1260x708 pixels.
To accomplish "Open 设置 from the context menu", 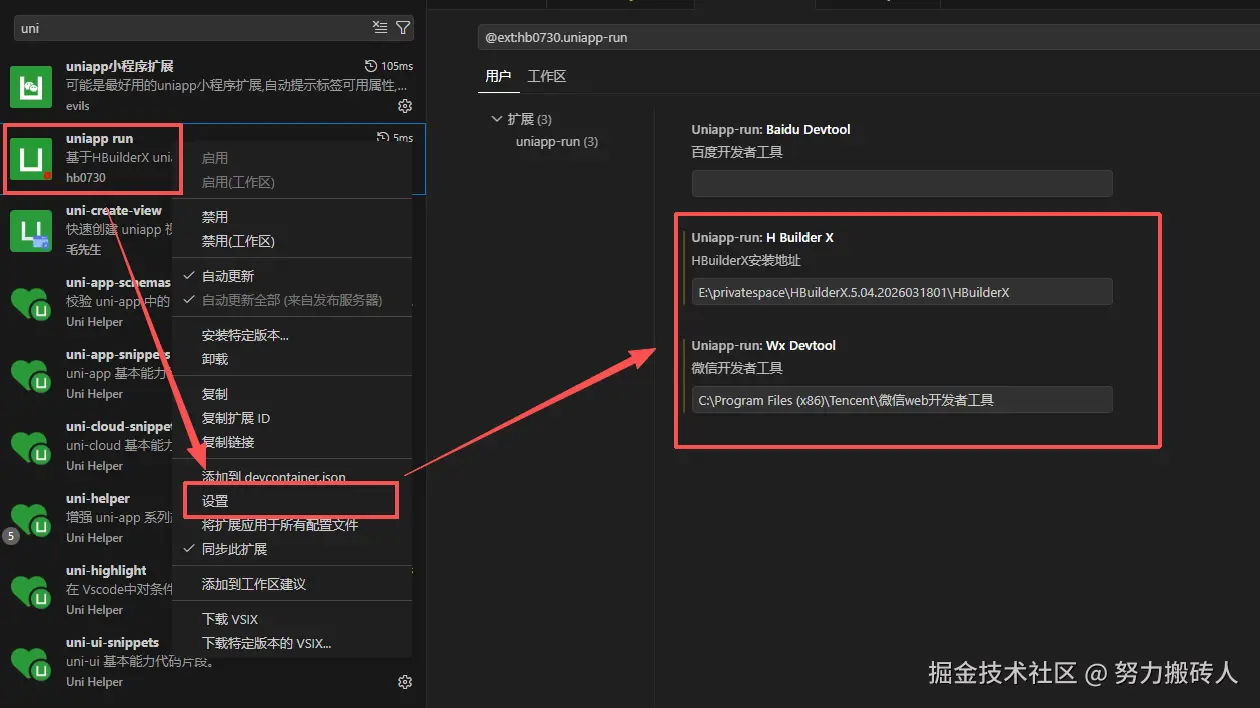I will pos(292,501).
